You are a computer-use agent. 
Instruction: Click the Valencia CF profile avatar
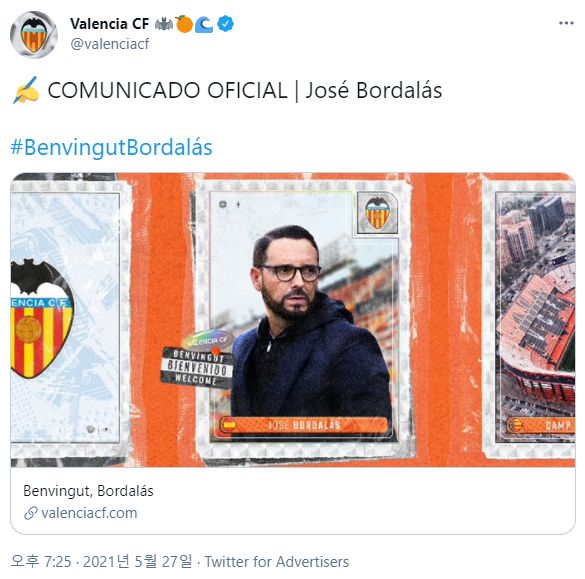tap(34, 35)
